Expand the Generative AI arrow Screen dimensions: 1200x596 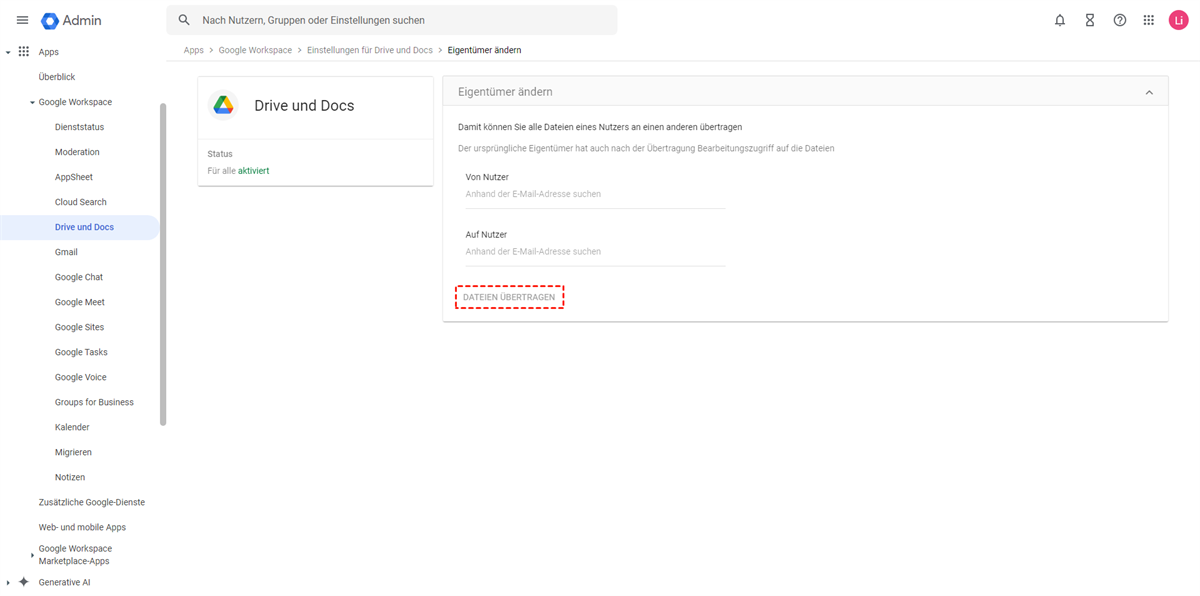pos(8,582)
